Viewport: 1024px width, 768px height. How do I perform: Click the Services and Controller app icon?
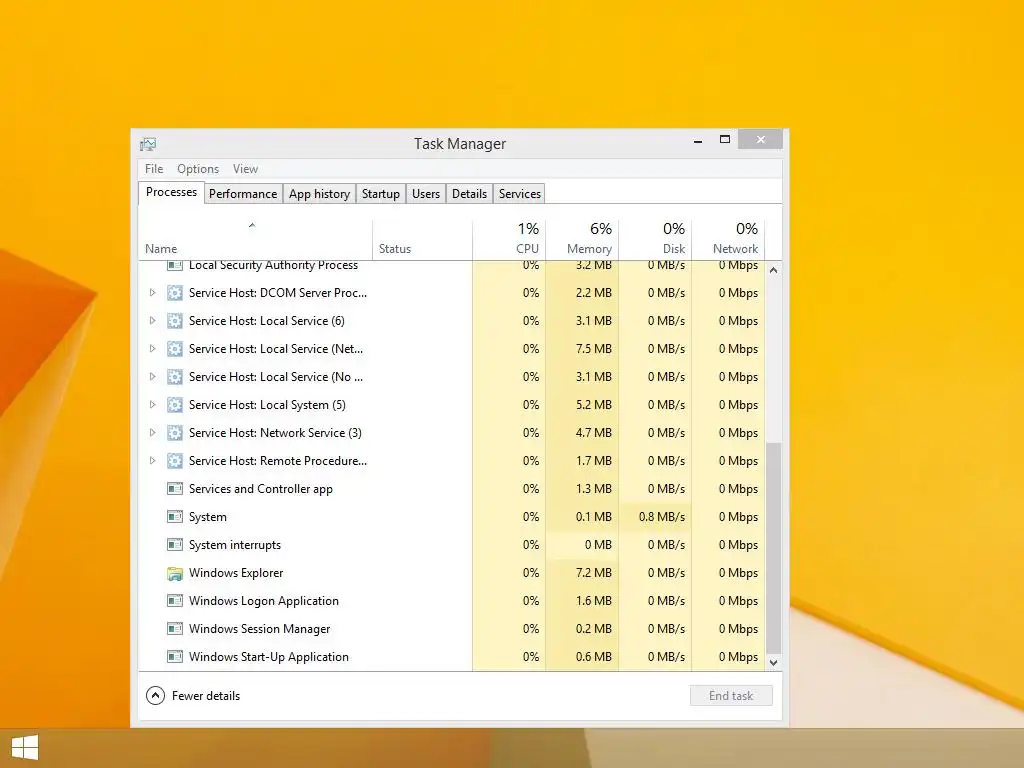coord(174,488)
